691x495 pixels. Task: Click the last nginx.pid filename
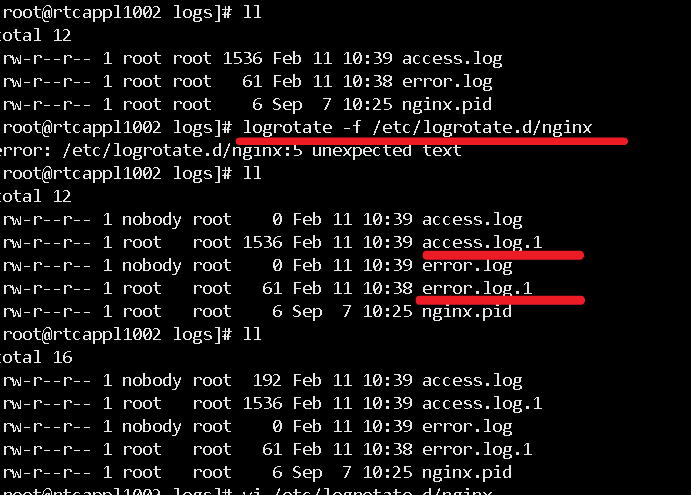(x=467, y=473)
